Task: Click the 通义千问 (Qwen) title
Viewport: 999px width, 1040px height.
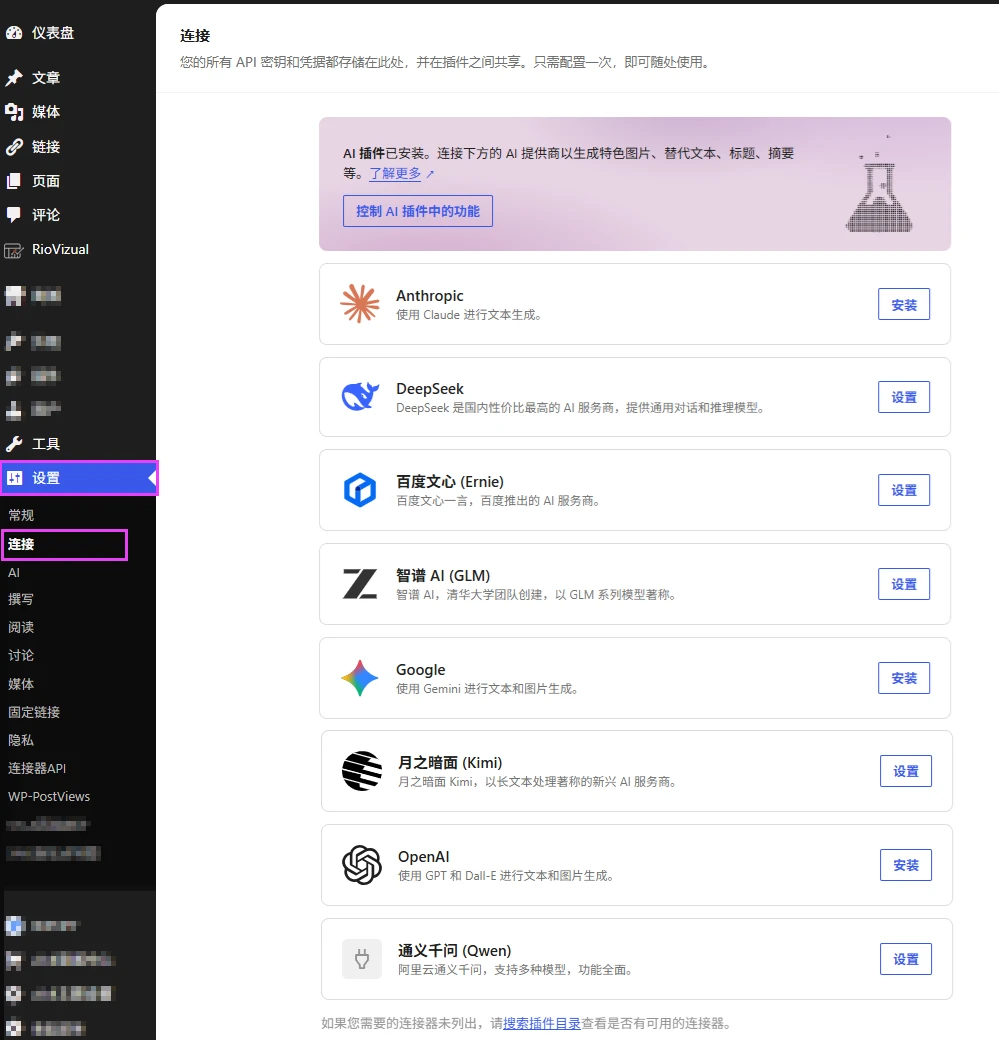Action: coord(454,950)
